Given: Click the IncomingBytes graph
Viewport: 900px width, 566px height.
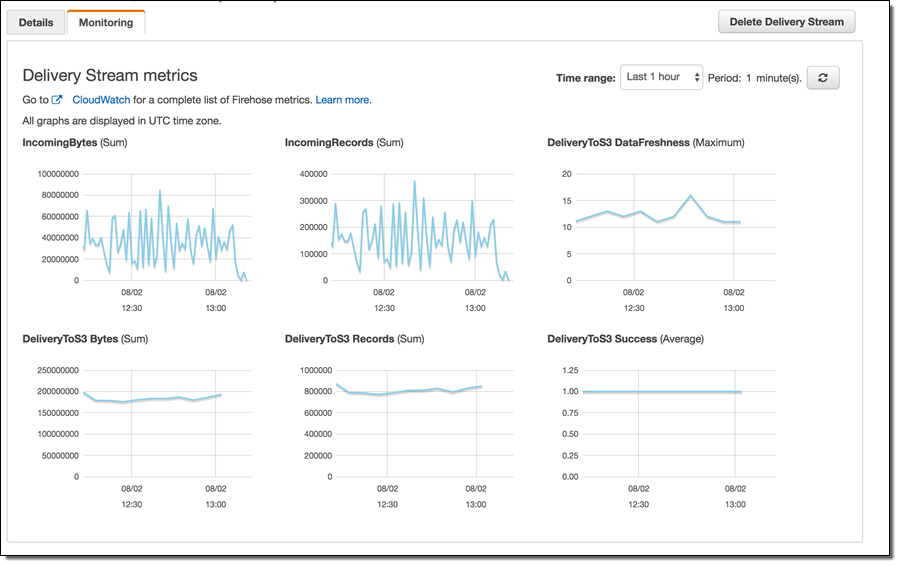Looking at the screenshot, I should (x=165, y=227).
